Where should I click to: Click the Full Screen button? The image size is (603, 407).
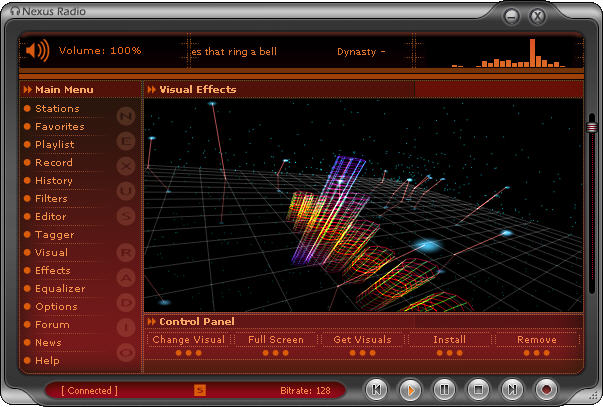(x=275, y=340)
